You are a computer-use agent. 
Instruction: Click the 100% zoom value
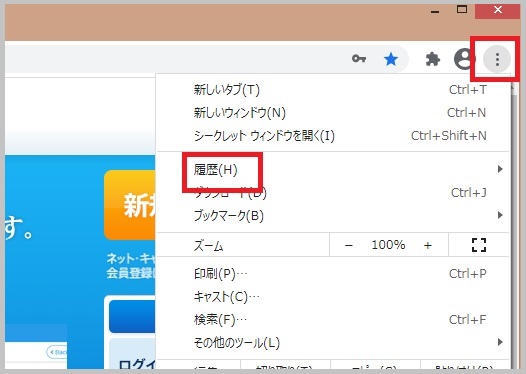[x=388, y=245]
